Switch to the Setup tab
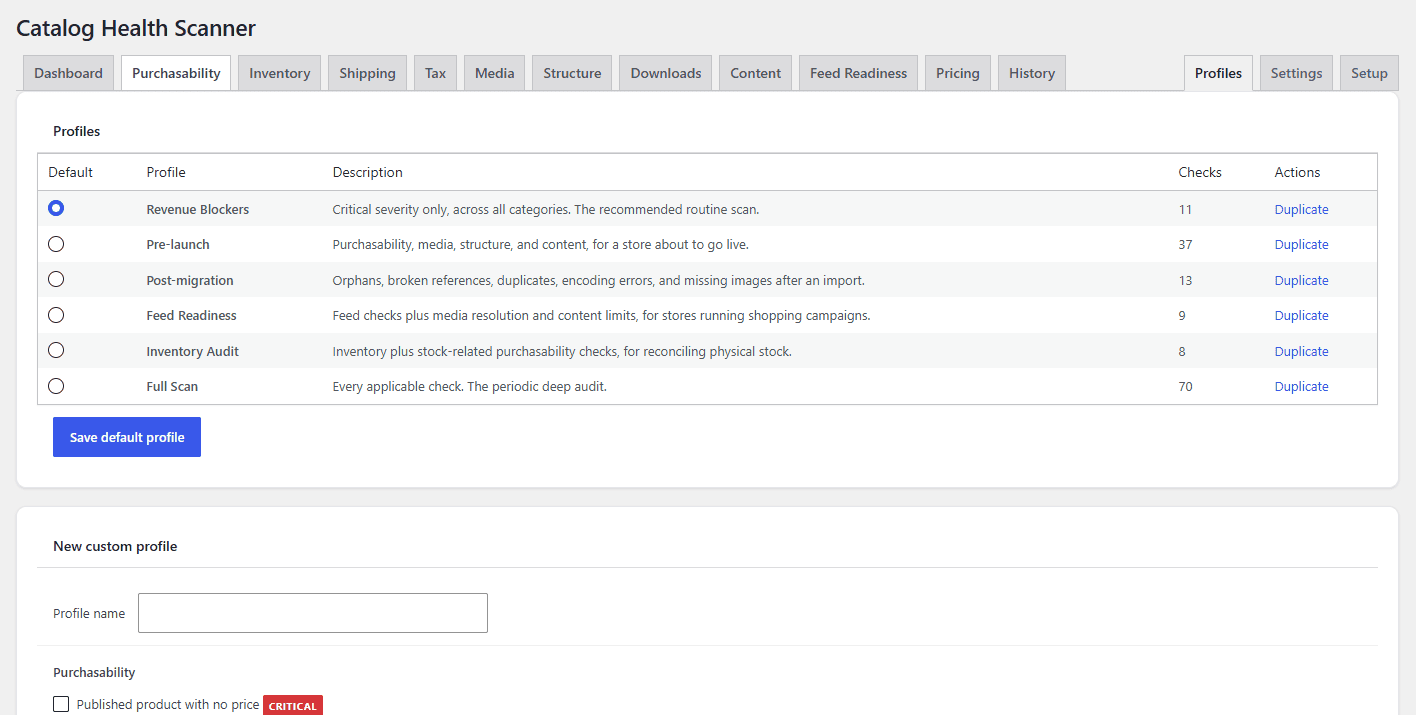Screen dimensions: 1416x715 click(x=1369, y=73)
